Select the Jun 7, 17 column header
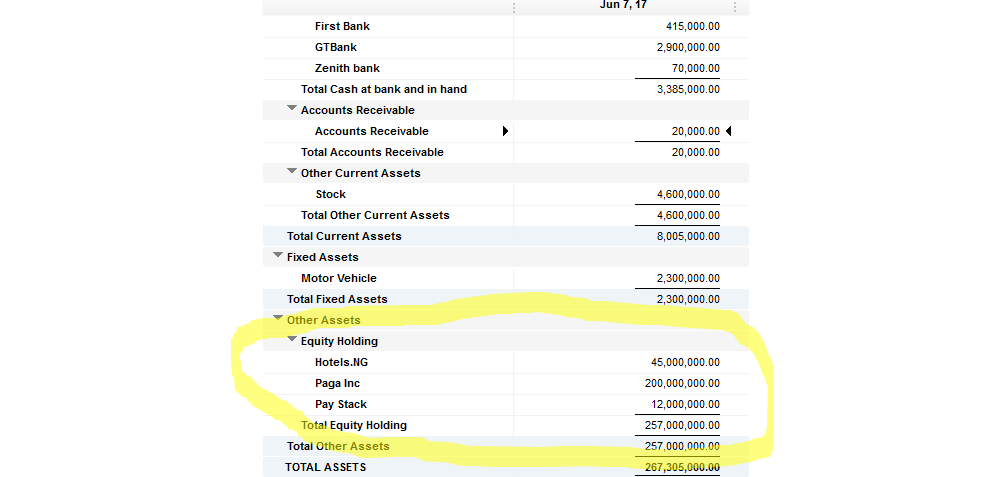The width and height of the screenshot is (999, 477). [x=624, y=6]
